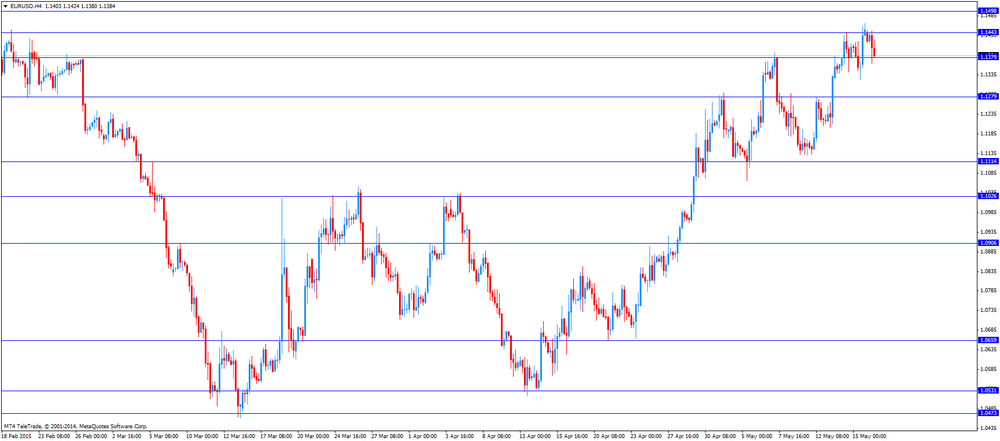Click the 1.0835 price scale value
Image resolution: width=1000 pixels, height=441 pixels.
[989, 271]
